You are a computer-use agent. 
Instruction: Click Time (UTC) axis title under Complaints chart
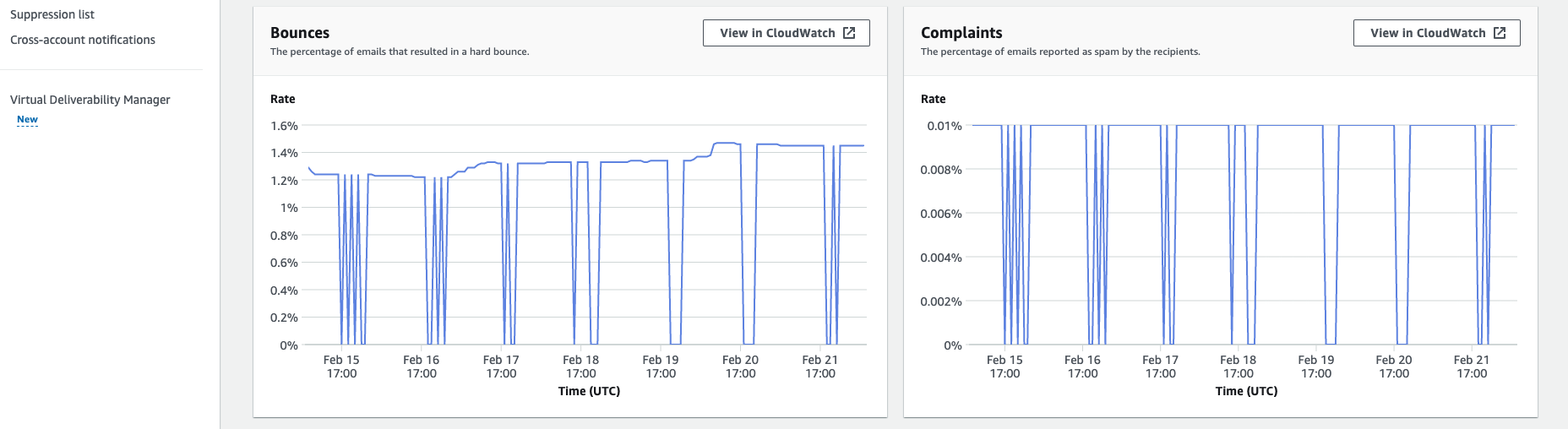pos(1246,391)
